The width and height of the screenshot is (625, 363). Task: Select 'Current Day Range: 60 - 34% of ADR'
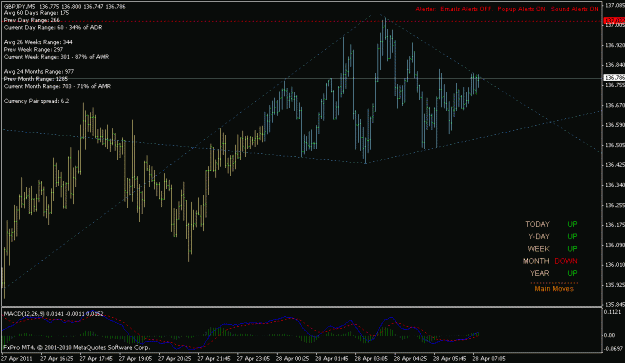[53, 27]
